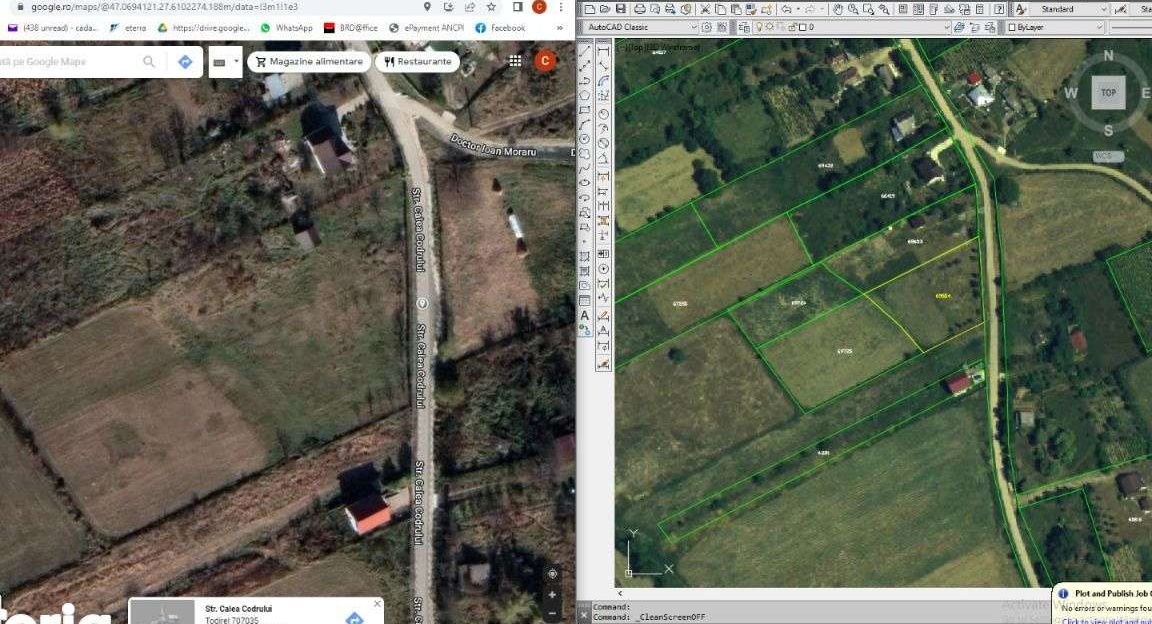Toggle Chrome side panel icon
The height and width of the screenshot is (624, 1152).
coord(517,7)
